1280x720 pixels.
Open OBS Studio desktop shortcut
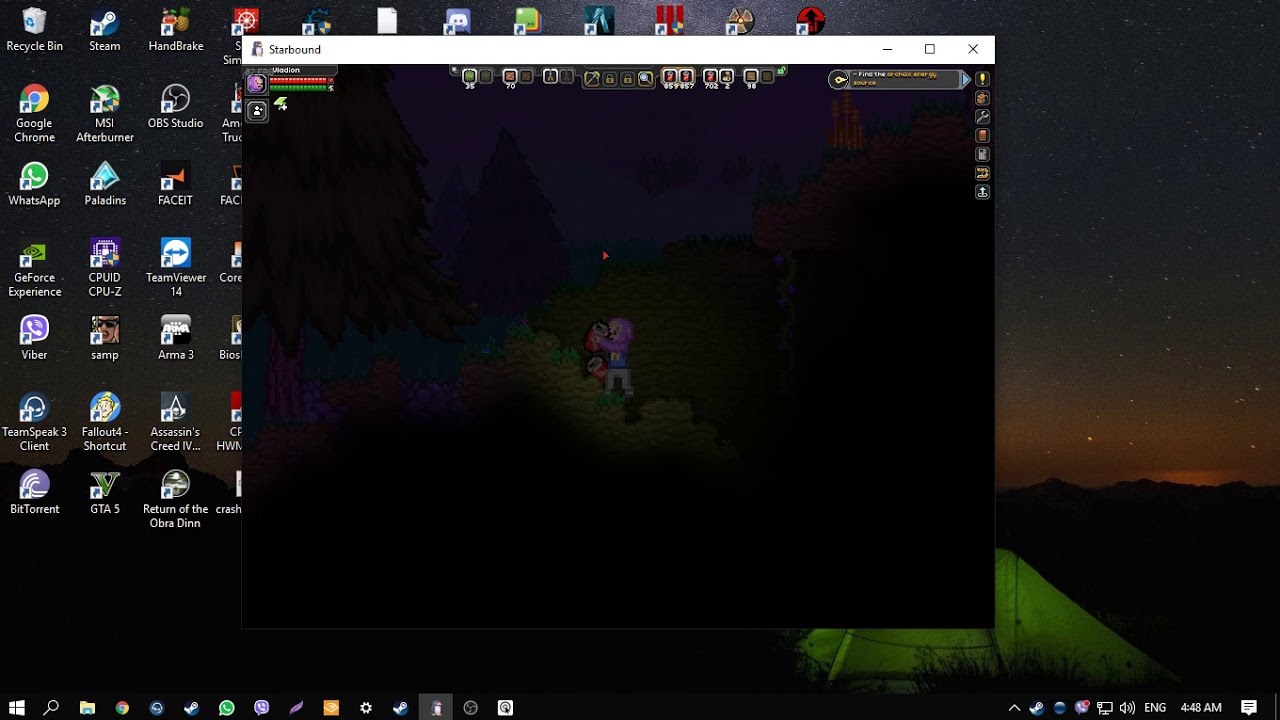(176, 107)
